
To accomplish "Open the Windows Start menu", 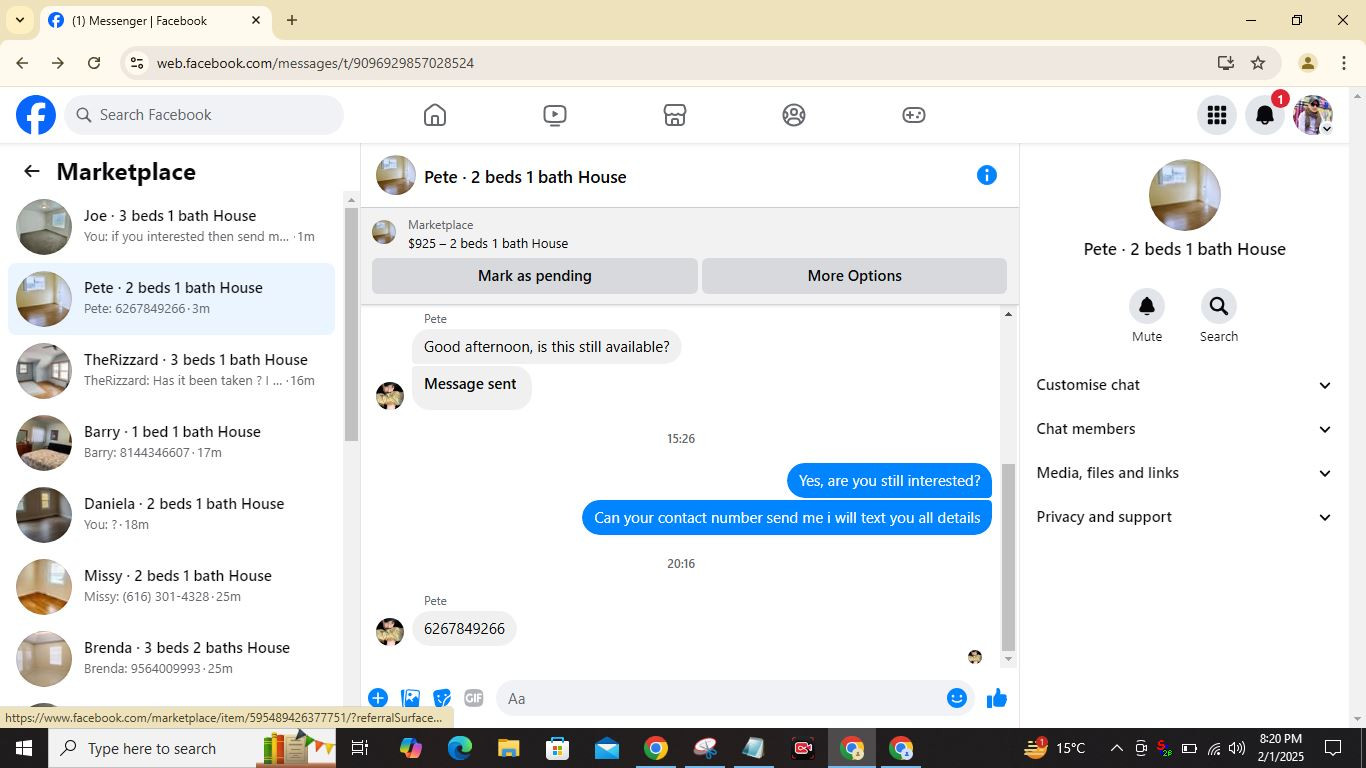I will (23, 748).
